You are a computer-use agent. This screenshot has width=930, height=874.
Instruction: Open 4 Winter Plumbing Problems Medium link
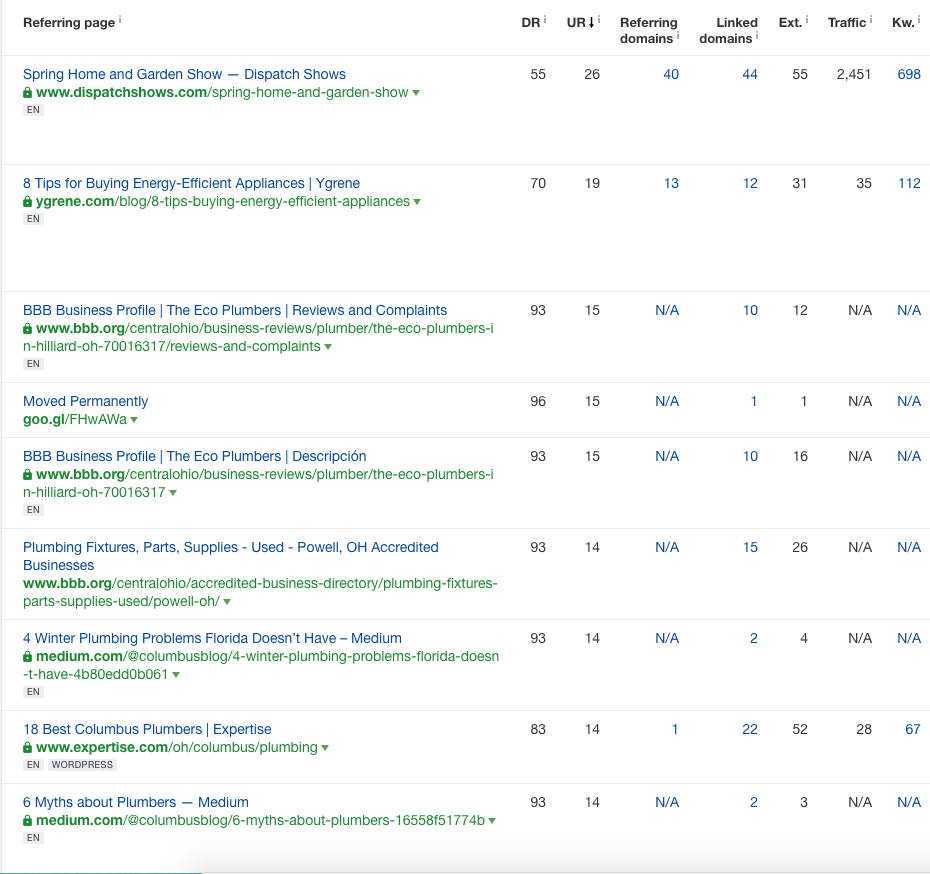212,638
